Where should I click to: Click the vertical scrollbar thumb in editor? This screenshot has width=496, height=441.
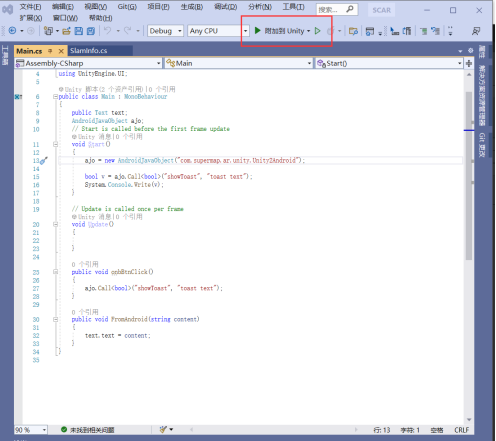[x=469, y=176]
